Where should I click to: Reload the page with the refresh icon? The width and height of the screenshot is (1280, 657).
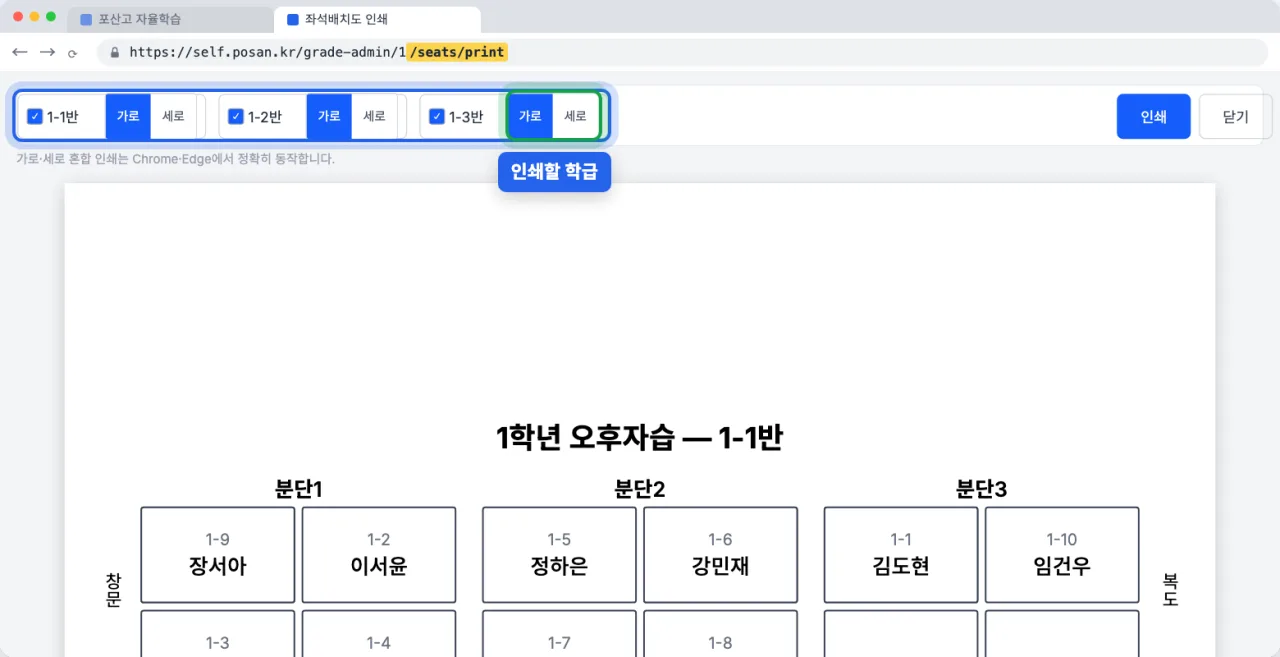(x=73, y=53)
